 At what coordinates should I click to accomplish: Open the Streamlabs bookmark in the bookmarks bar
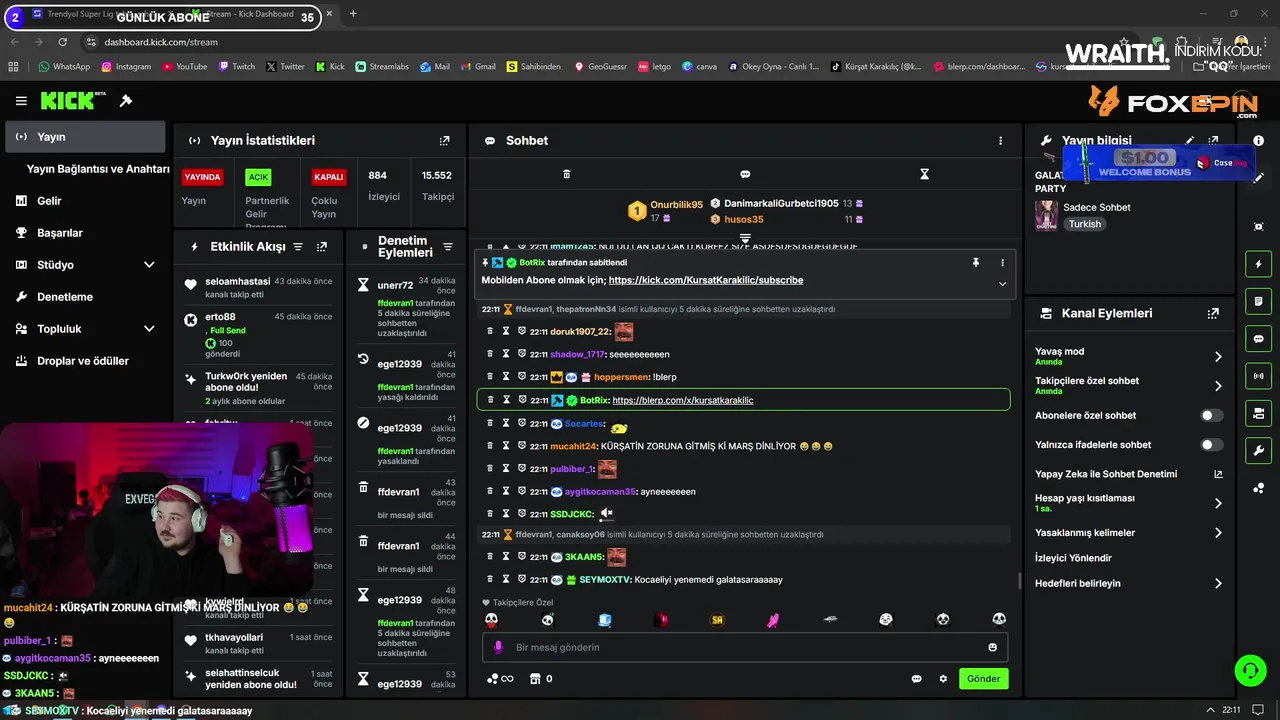[382, 67]
